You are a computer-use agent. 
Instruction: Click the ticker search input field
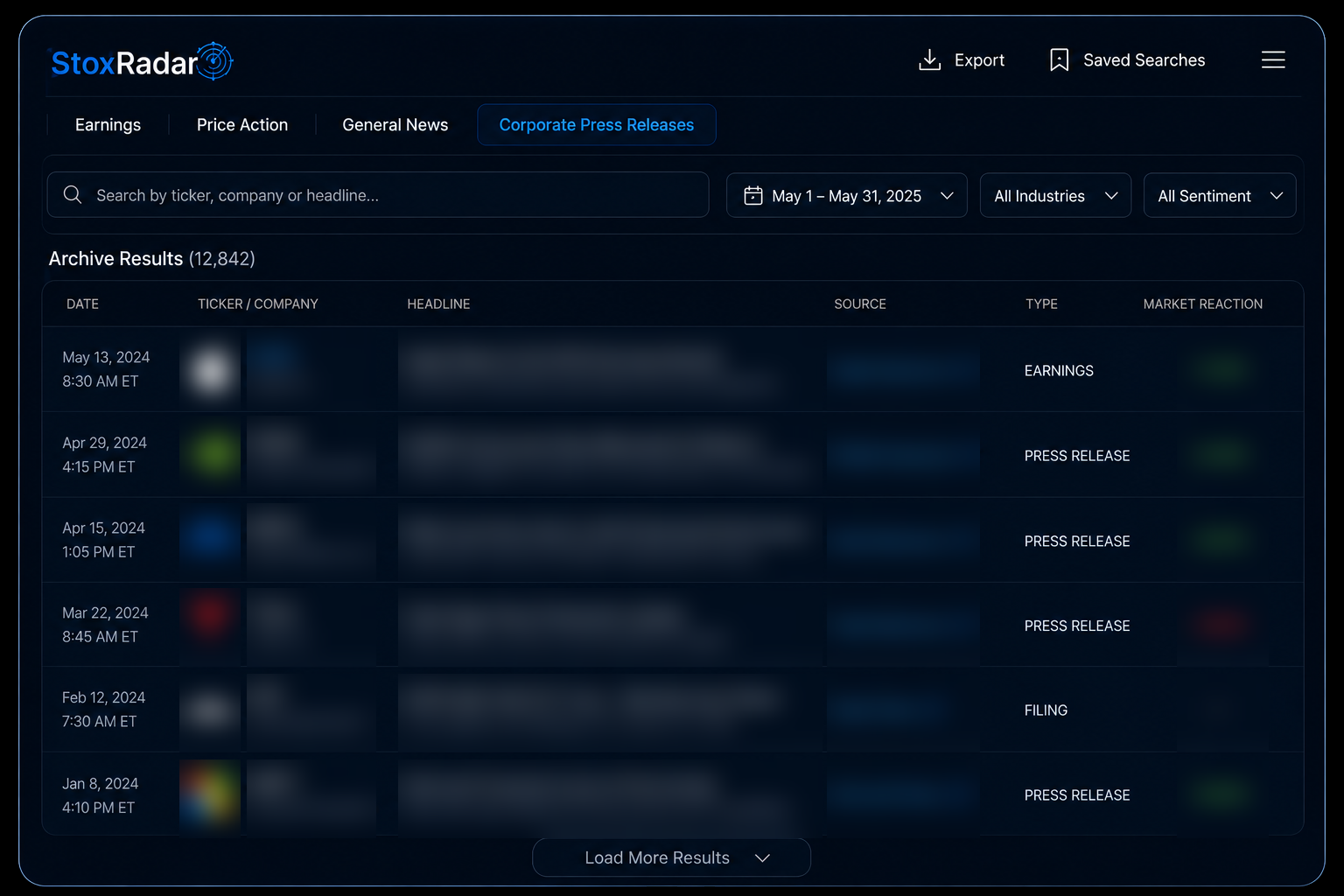(x=378, y=194)
